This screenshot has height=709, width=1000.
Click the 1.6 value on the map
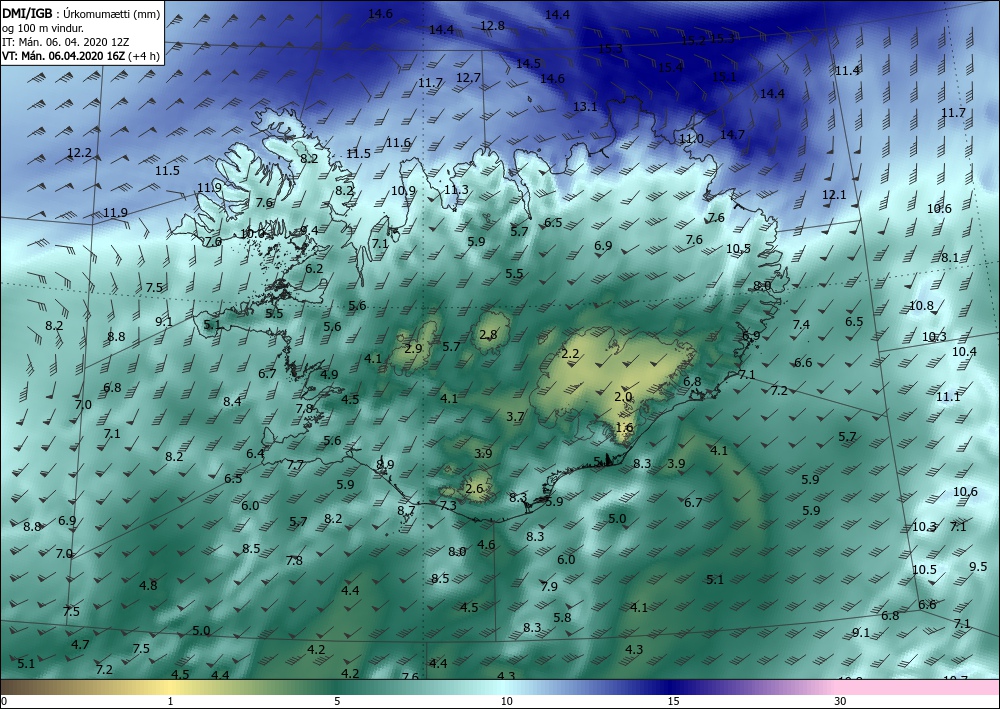tap(625, 427)
